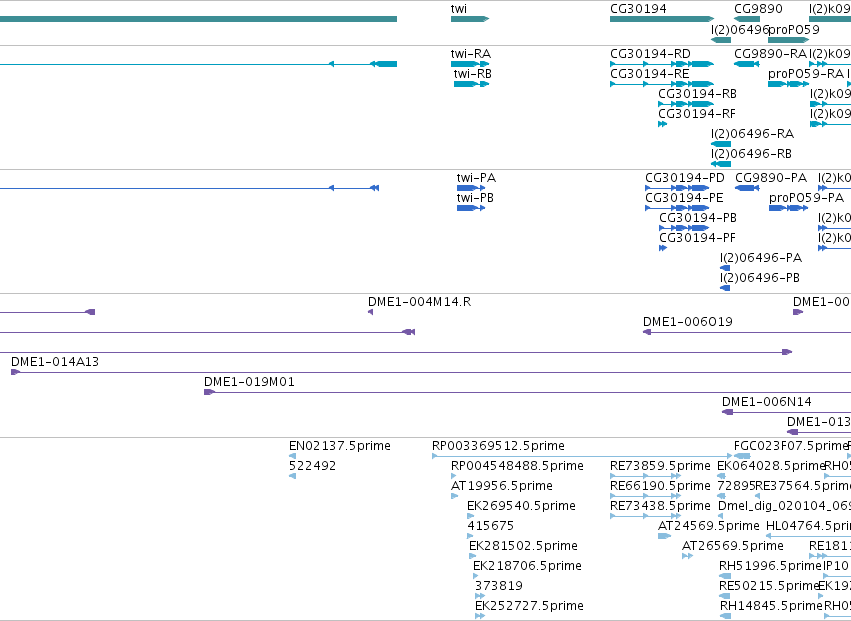Select EST RE73859.5prime
This screenshot has height=621, width=851.
tap(660, 466)
